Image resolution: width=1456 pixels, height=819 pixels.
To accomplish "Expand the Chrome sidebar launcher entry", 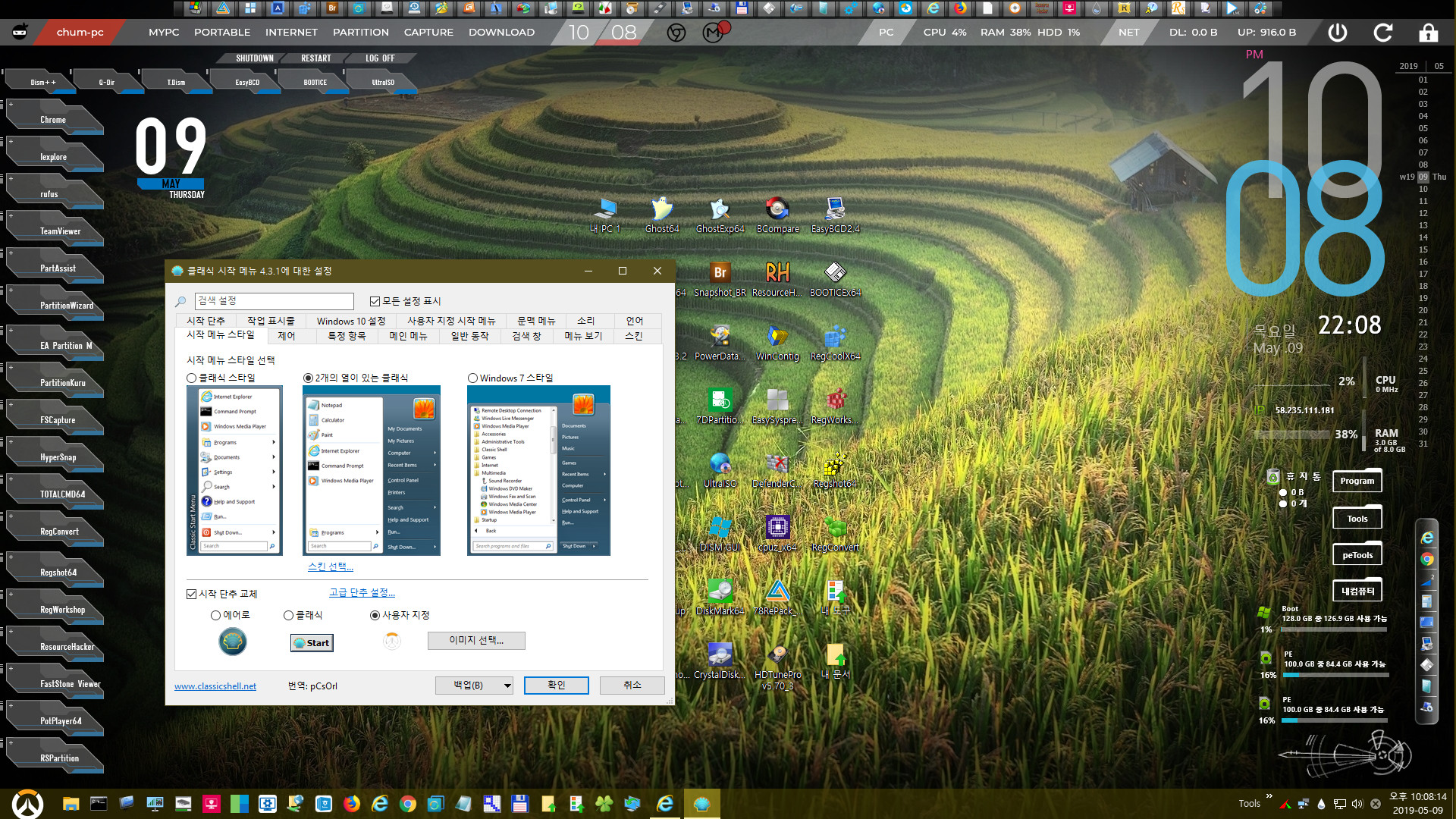I will [11, 104].
